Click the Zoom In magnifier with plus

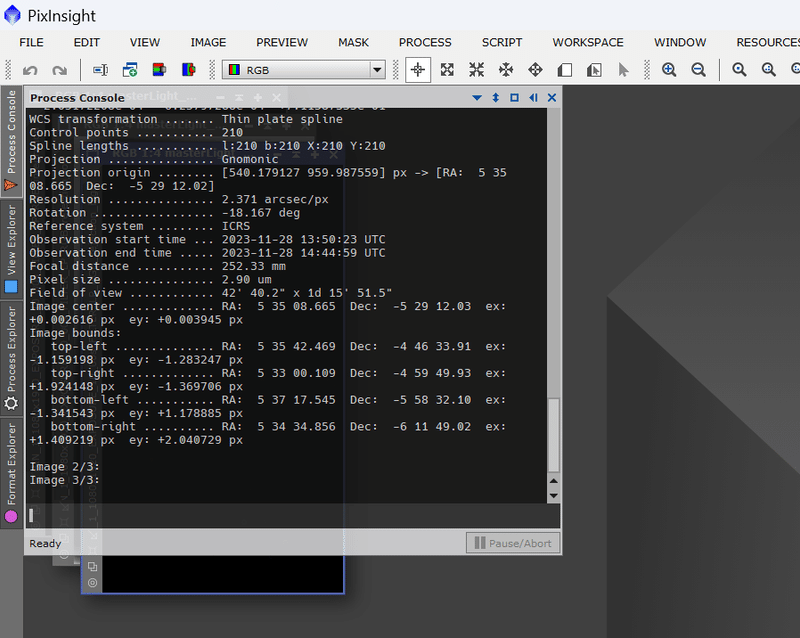(669, 70)
